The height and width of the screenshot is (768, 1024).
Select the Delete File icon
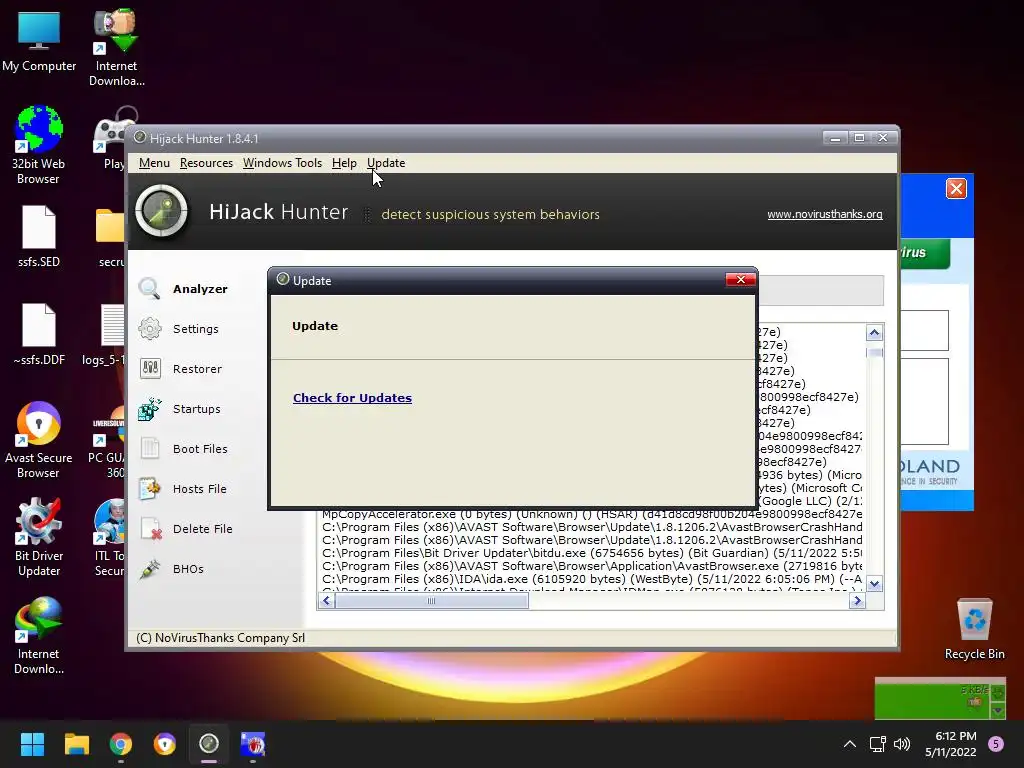pyautogui.click(x=151, y=529)
